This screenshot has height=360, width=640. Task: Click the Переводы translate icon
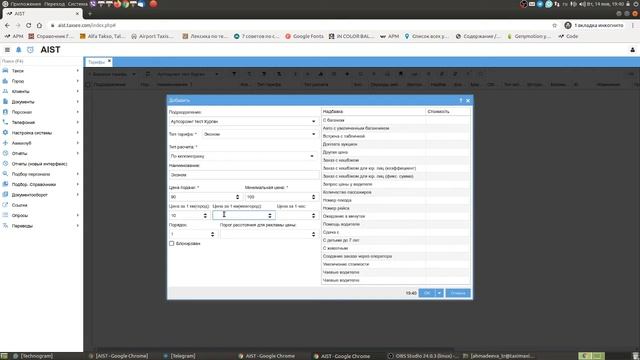(5, 226)
